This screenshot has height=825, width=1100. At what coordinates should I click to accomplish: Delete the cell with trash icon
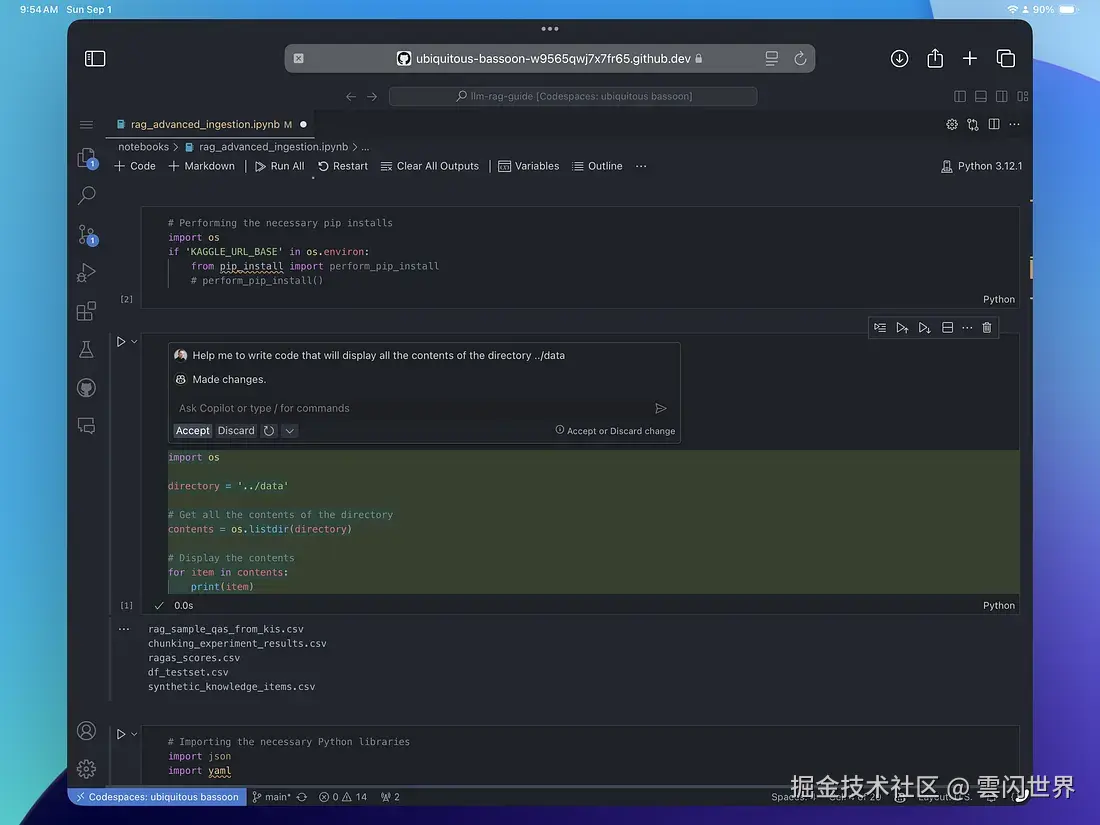pyautogui.click(x=987, y=328)
